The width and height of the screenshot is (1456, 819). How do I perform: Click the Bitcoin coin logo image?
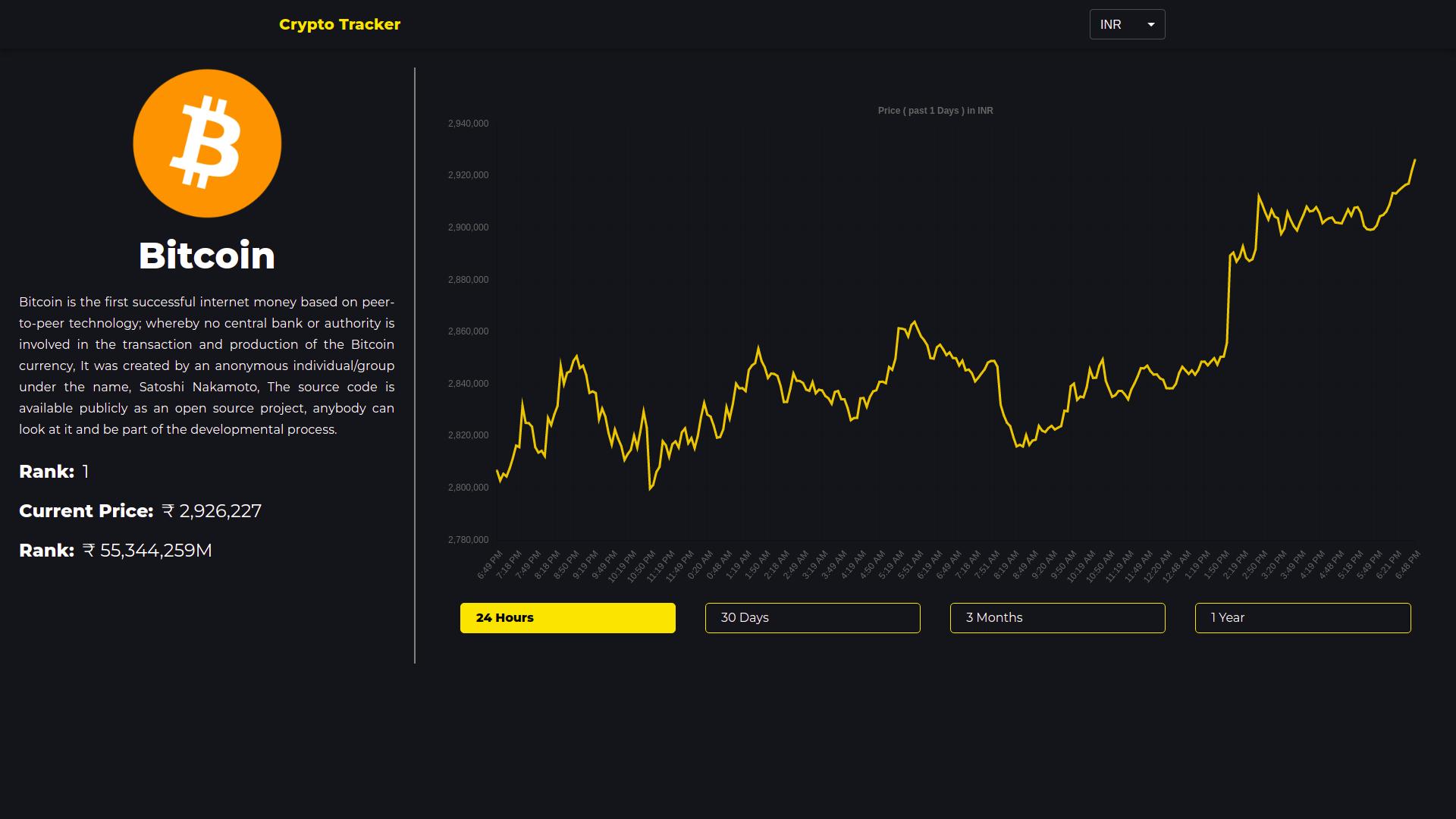[x=207, y=143]
